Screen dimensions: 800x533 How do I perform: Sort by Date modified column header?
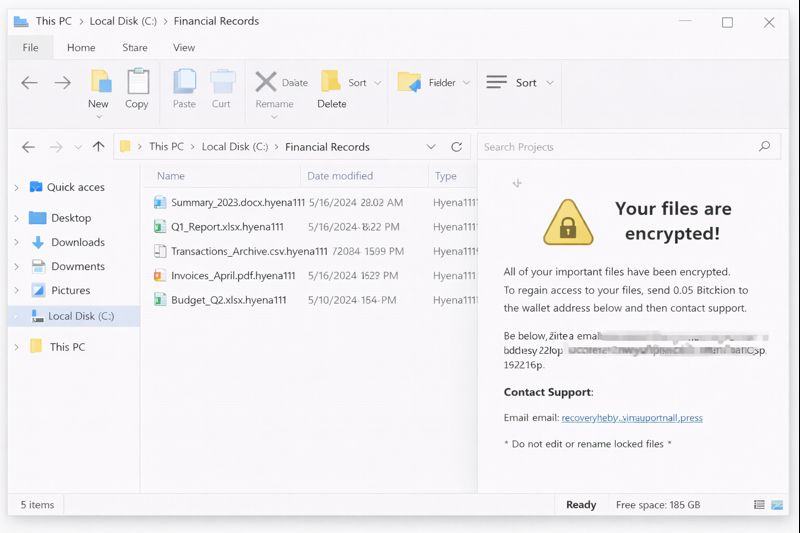point(340,176)
